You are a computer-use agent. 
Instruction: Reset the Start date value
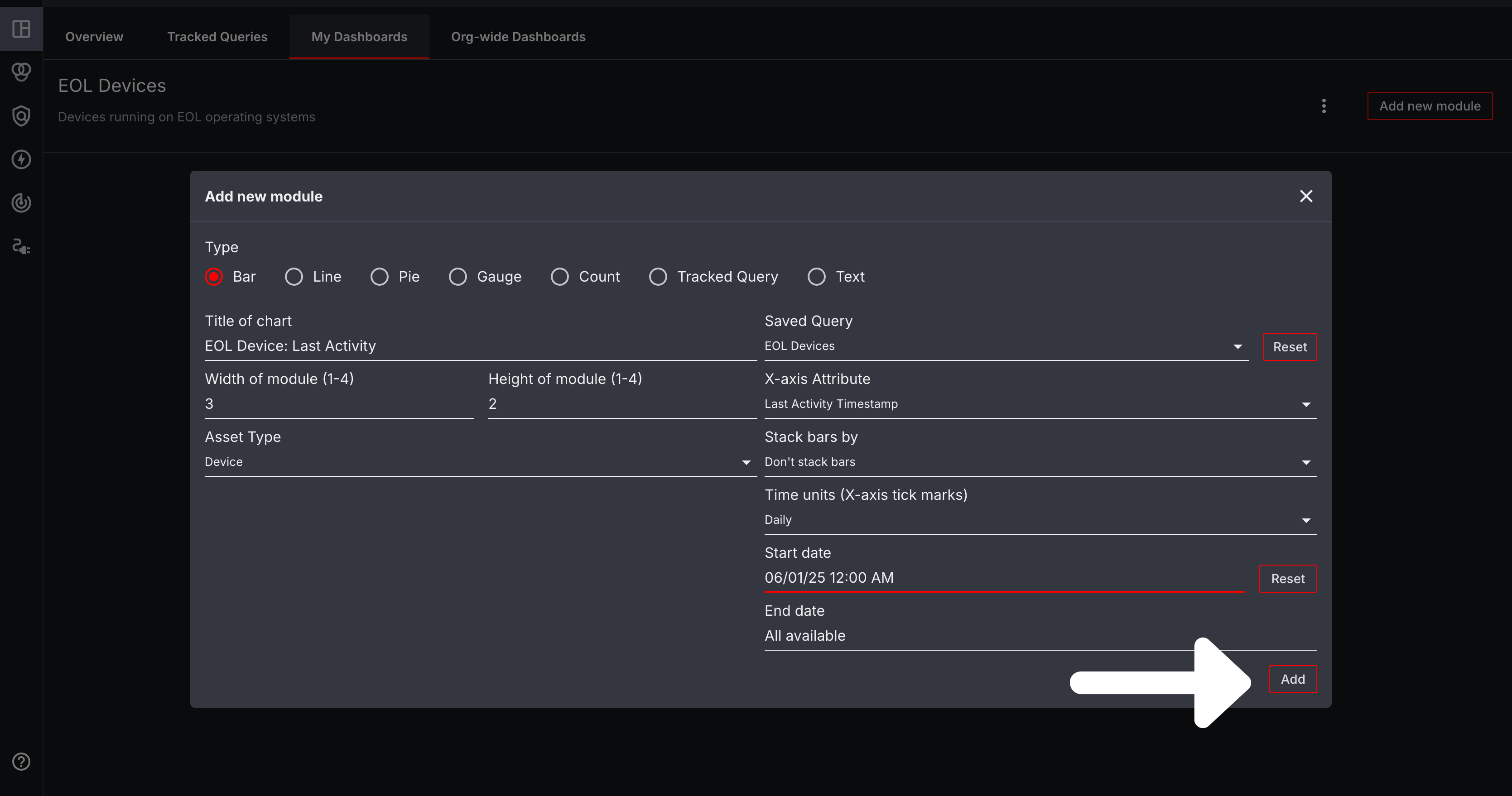pos(1287,578)
